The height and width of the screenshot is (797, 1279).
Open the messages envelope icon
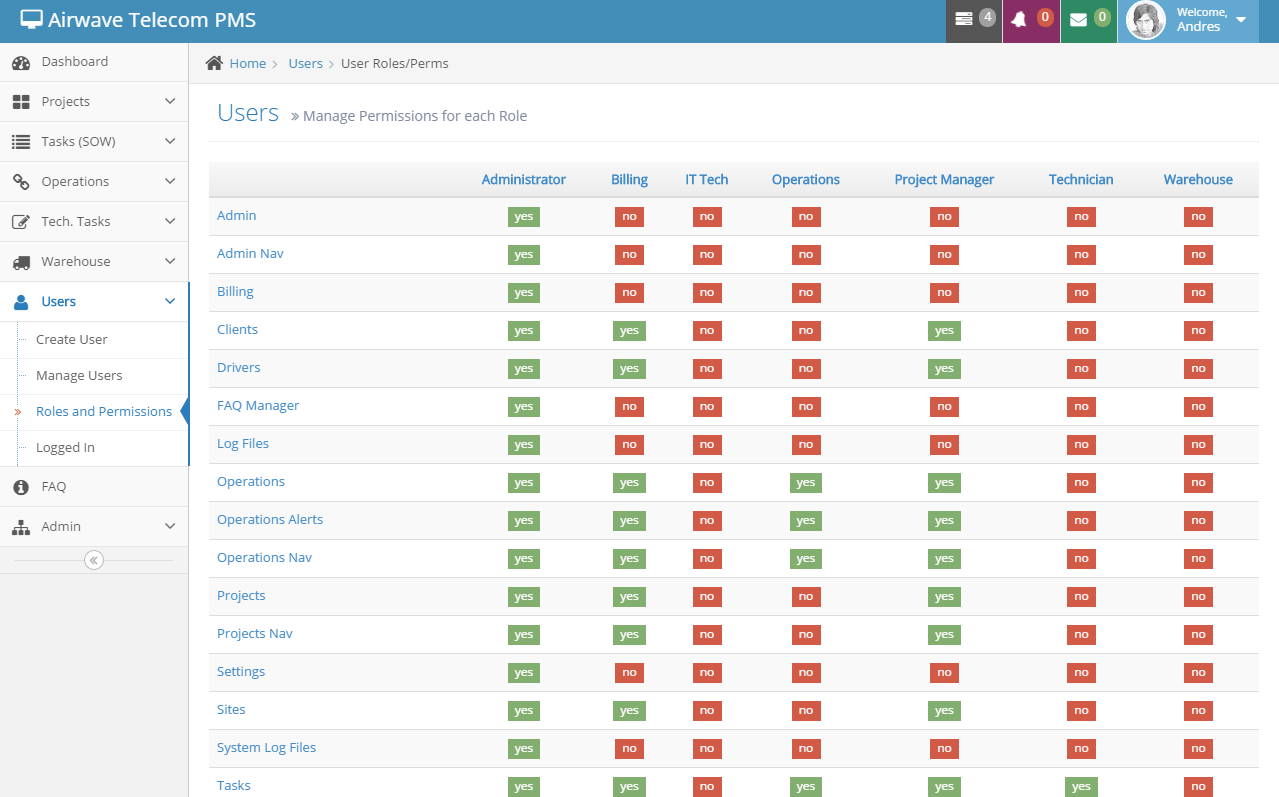(1078, 20)
